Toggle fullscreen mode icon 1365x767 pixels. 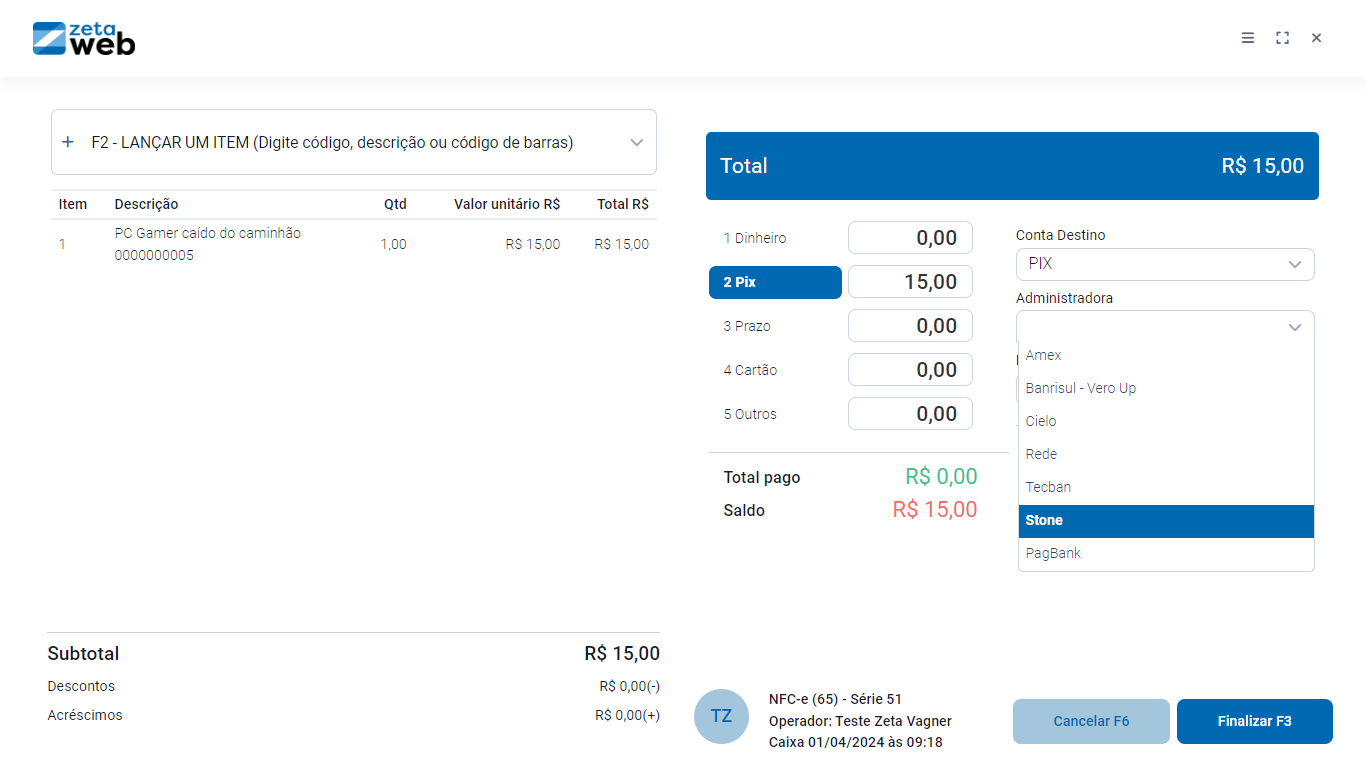(x=1282, y=38)
